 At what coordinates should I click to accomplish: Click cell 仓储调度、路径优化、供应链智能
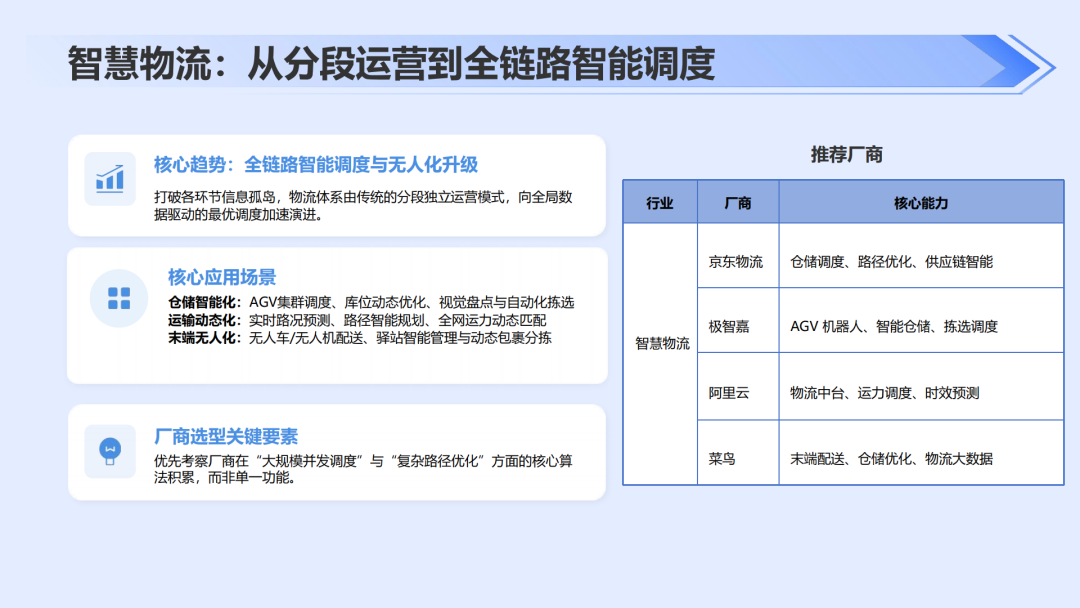pos(922,255)
